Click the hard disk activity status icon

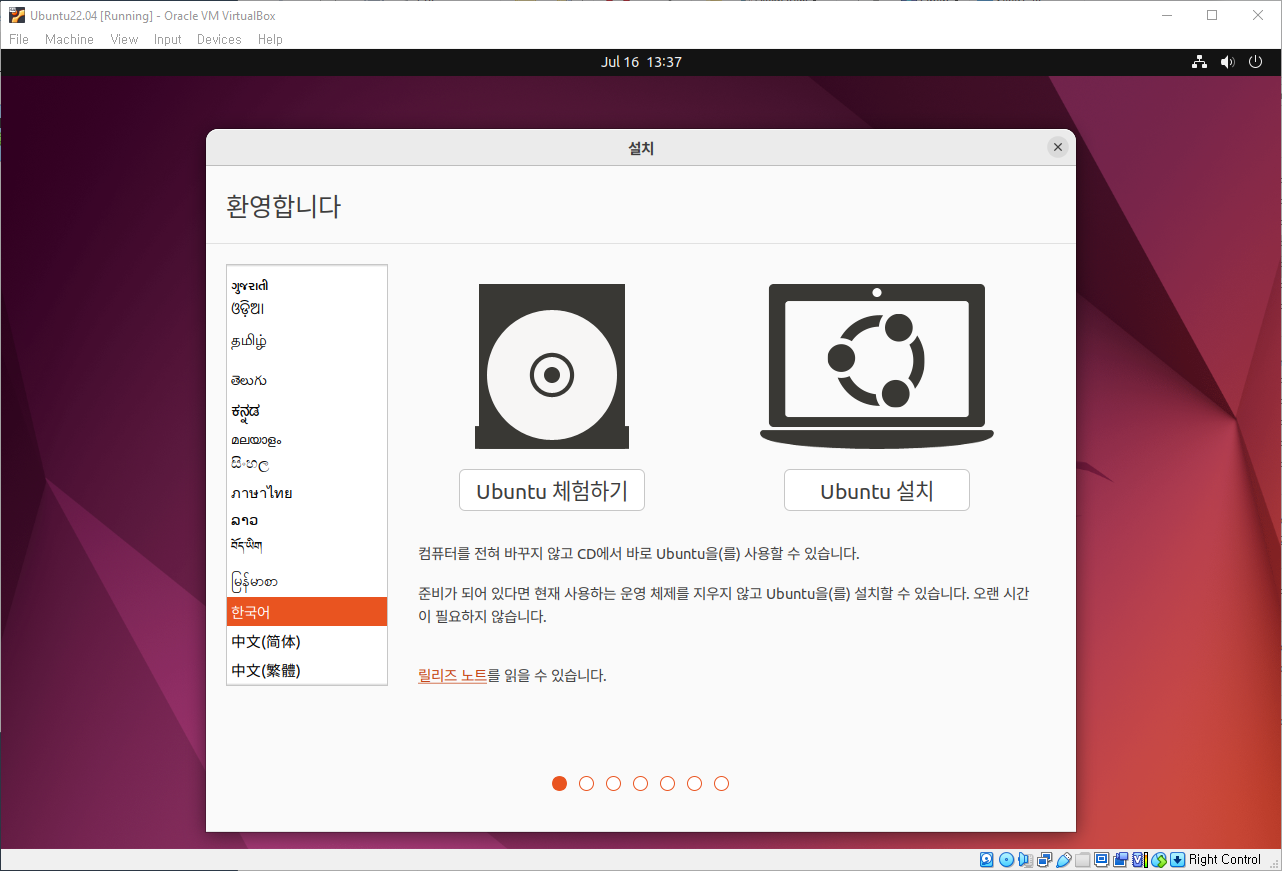pos(986,859)
